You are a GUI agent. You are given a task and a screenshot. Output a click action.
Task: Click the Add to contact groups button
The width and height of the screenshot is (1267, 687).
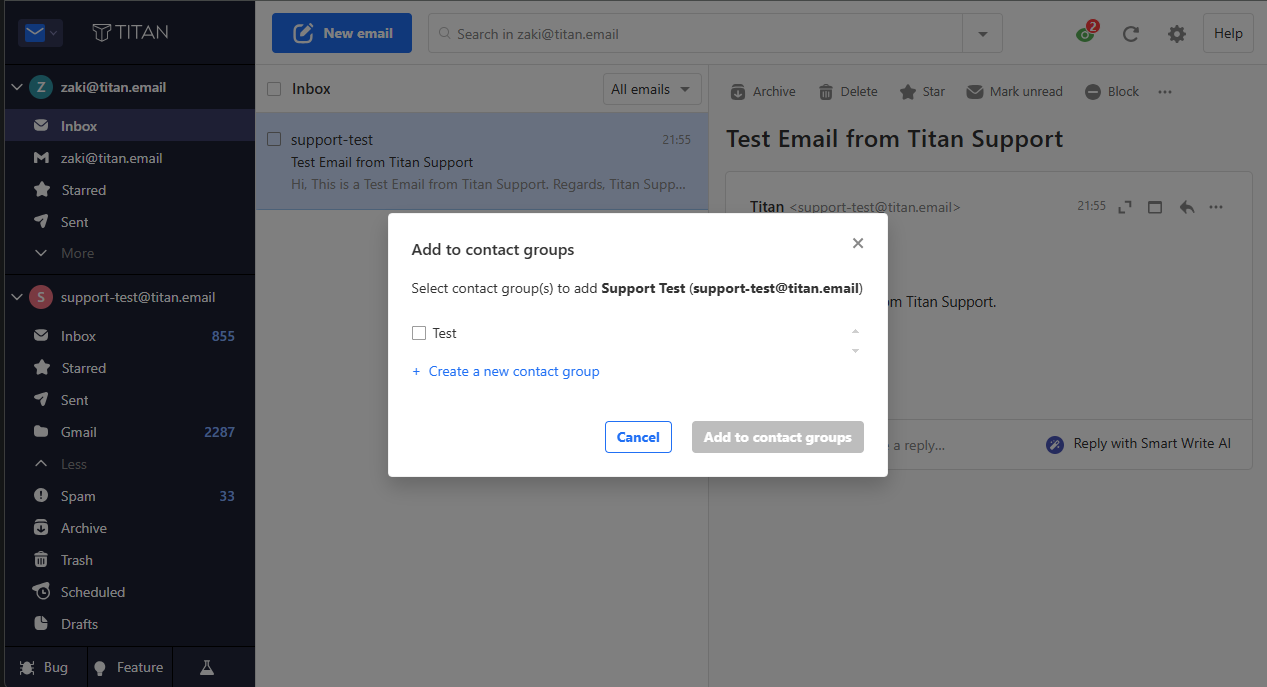click(778, 437)
